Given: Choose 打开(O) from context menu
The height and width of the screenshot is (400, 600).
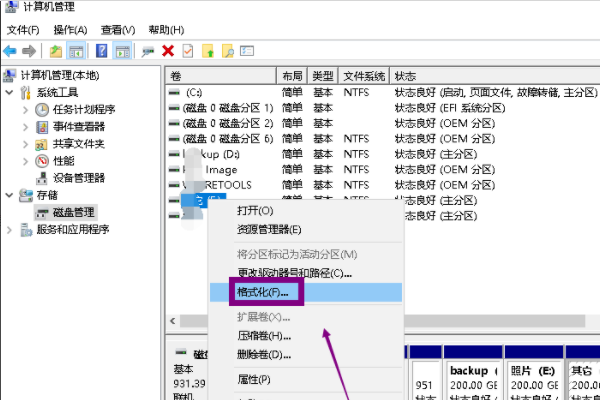Looking at the screenshot, I should (x=255, y=211).
